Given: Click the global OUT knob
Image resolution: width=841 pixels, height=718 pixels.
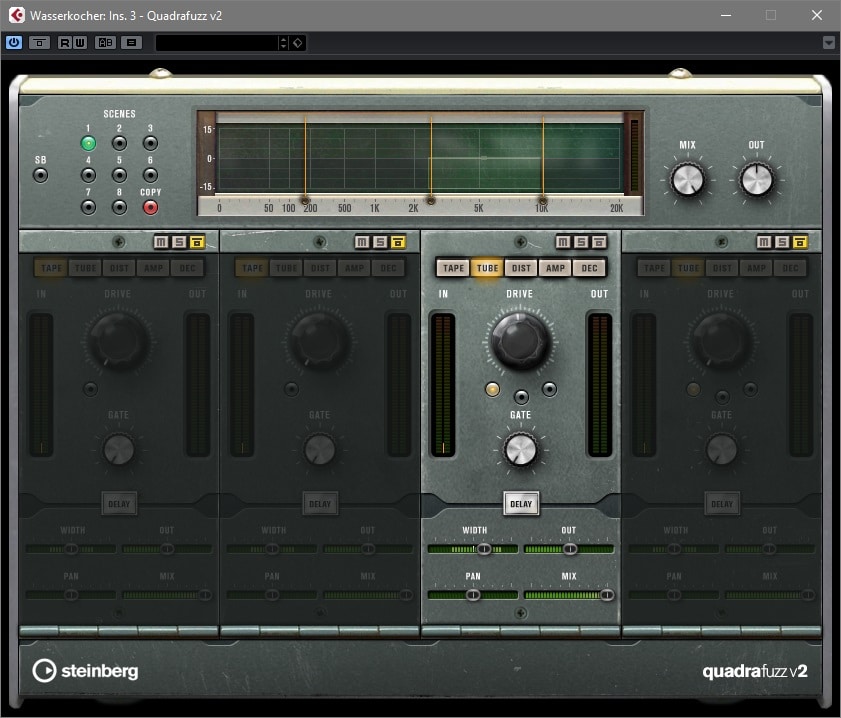Looking at the screenshot, I should click(756, 180).
